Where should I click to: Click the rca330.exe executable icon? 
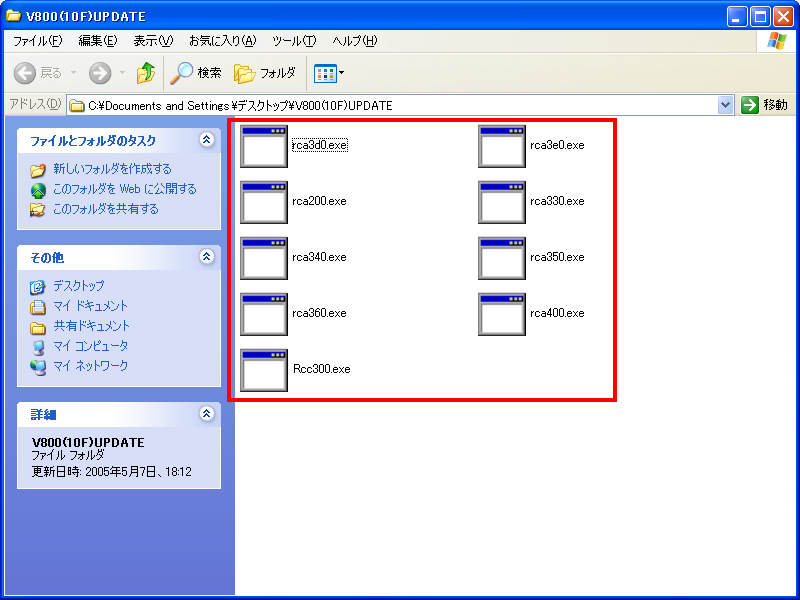pyautogui.click(x=502, y=203)
